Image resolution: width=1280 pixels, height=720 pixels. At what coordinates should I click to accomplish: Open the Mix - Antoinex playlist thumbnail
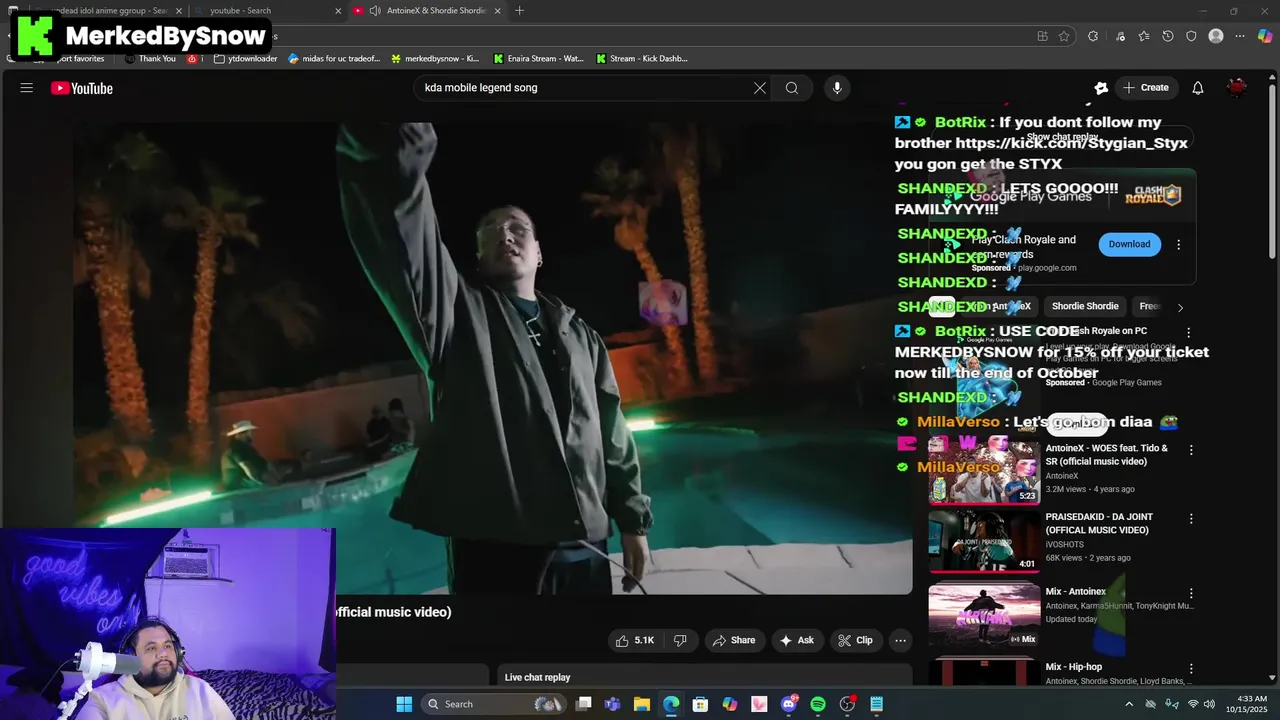[984, 615]
